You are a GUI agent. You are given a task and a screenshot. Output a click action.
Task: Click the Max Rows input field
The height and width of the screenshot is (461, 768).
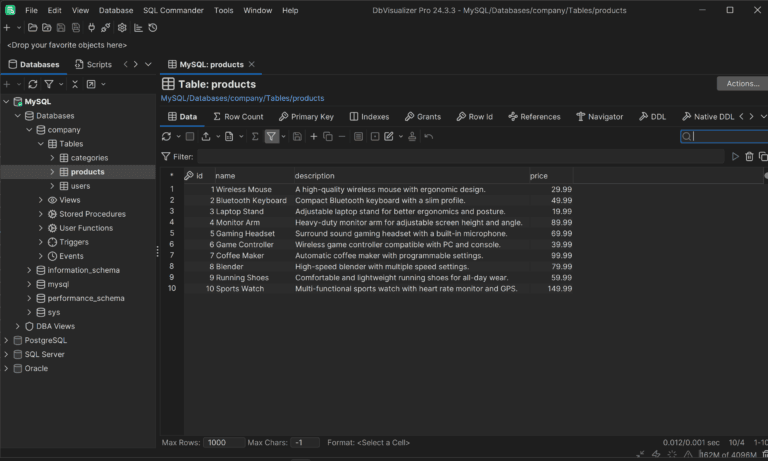[224, 442]
